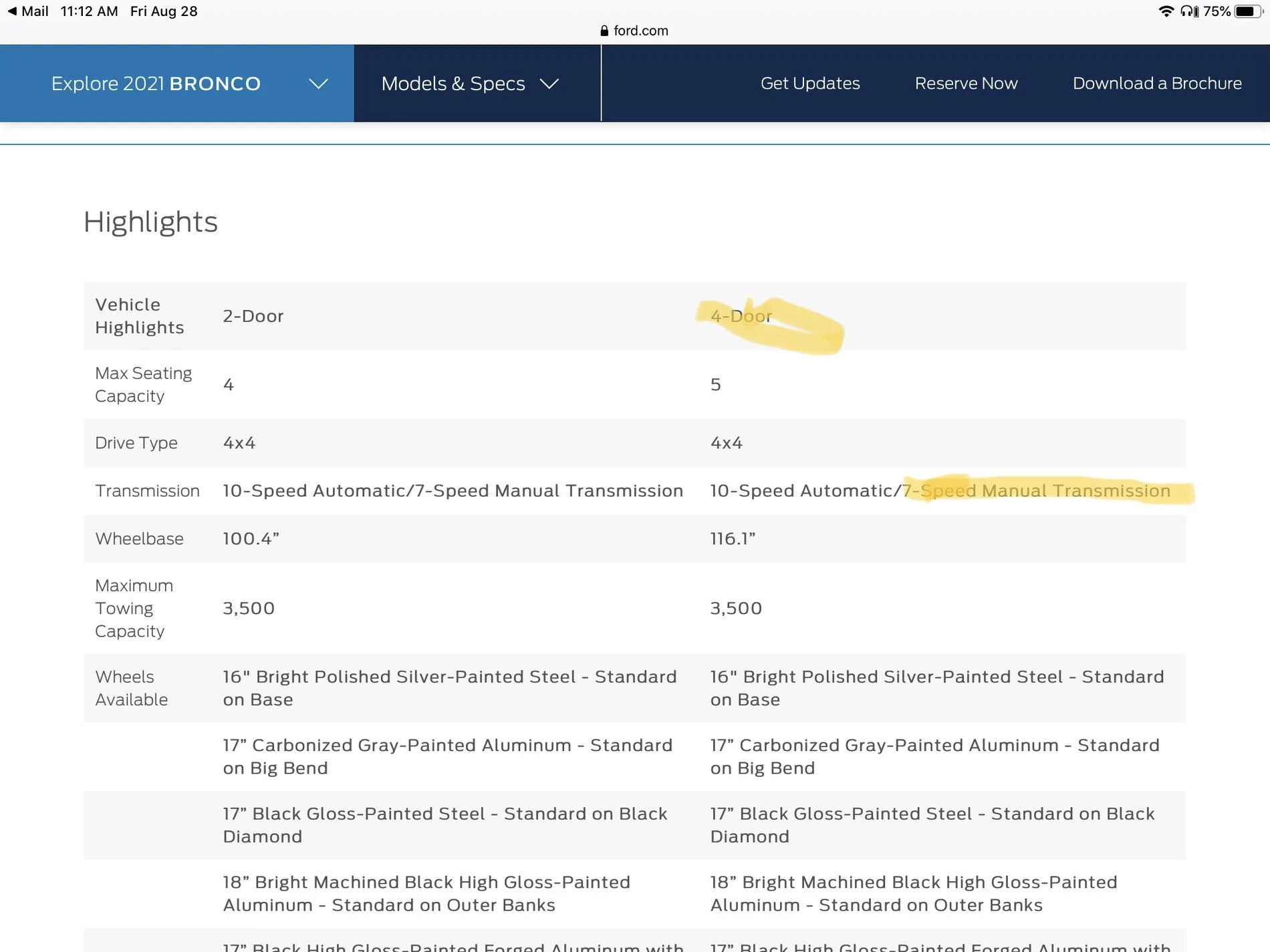Click the Highlights heading
The image size is (1270, 952).
150,222
